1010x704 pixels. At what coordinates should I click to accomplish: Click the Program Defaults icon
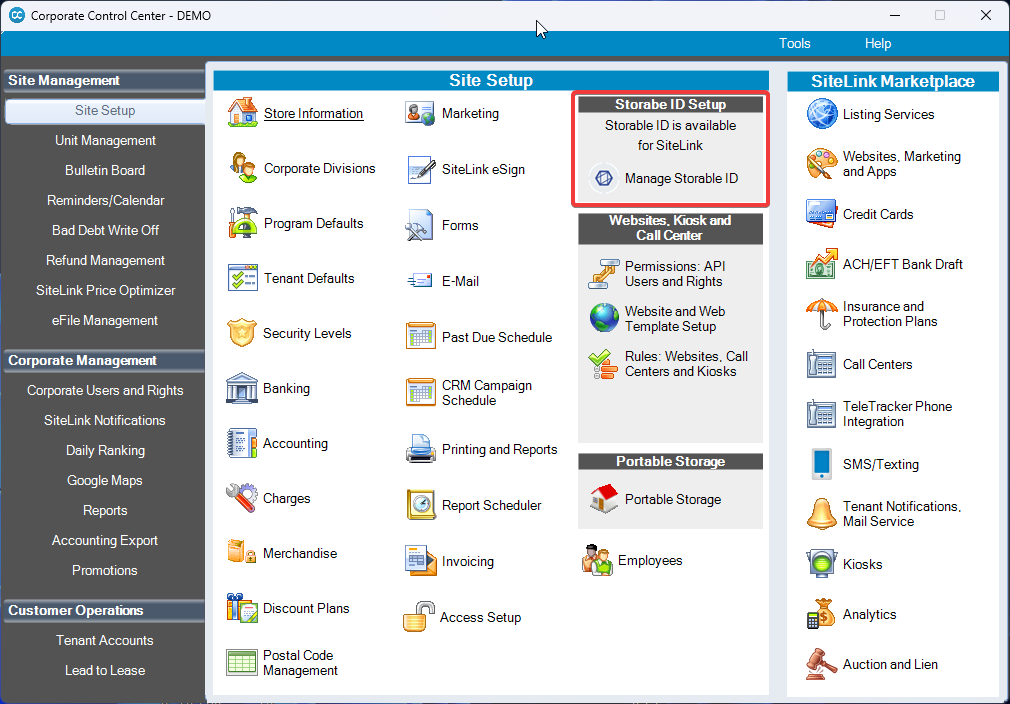click(242, 223)
